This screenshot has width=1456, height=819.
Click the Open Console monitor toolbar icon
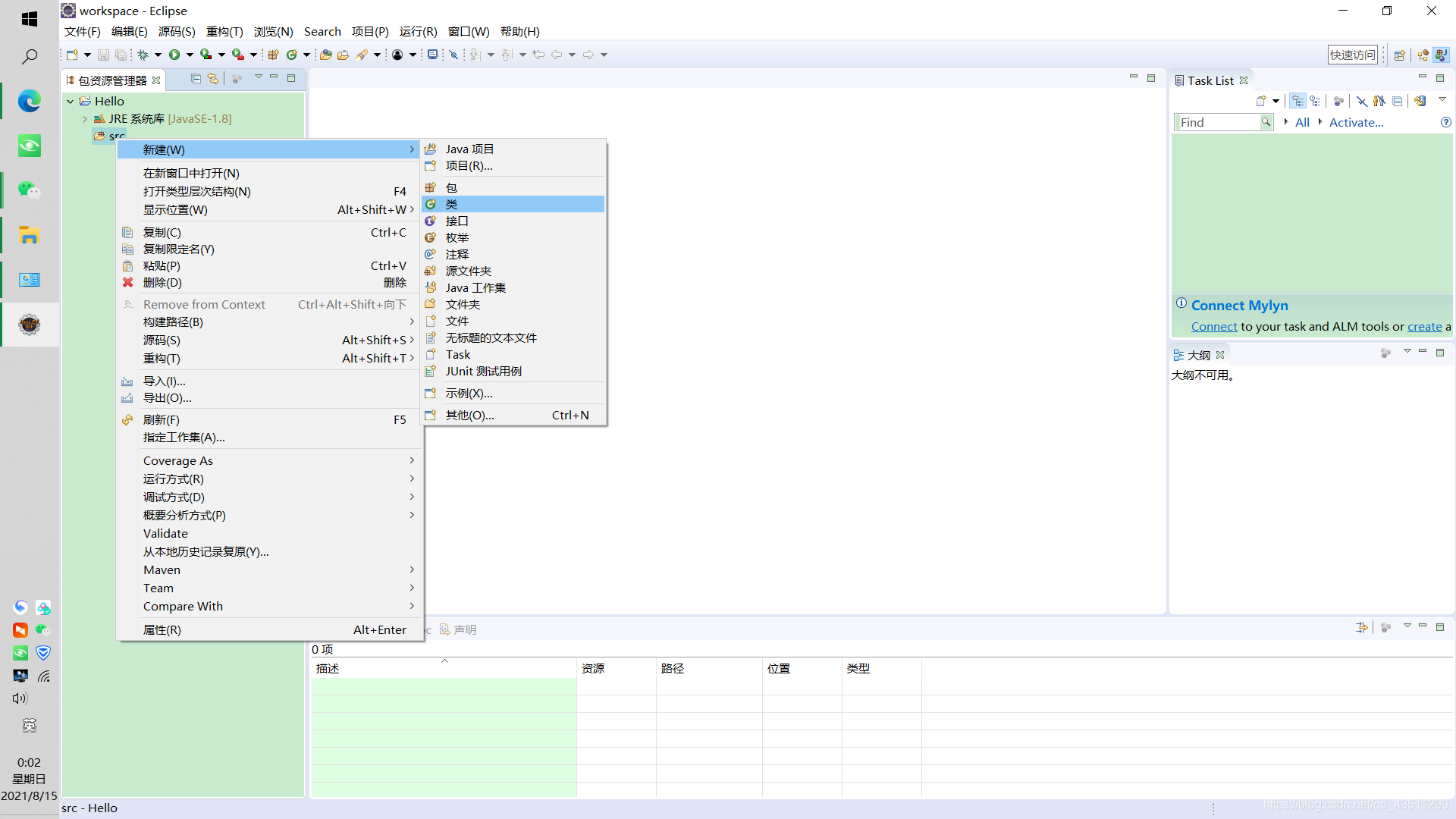pos(432,55)
